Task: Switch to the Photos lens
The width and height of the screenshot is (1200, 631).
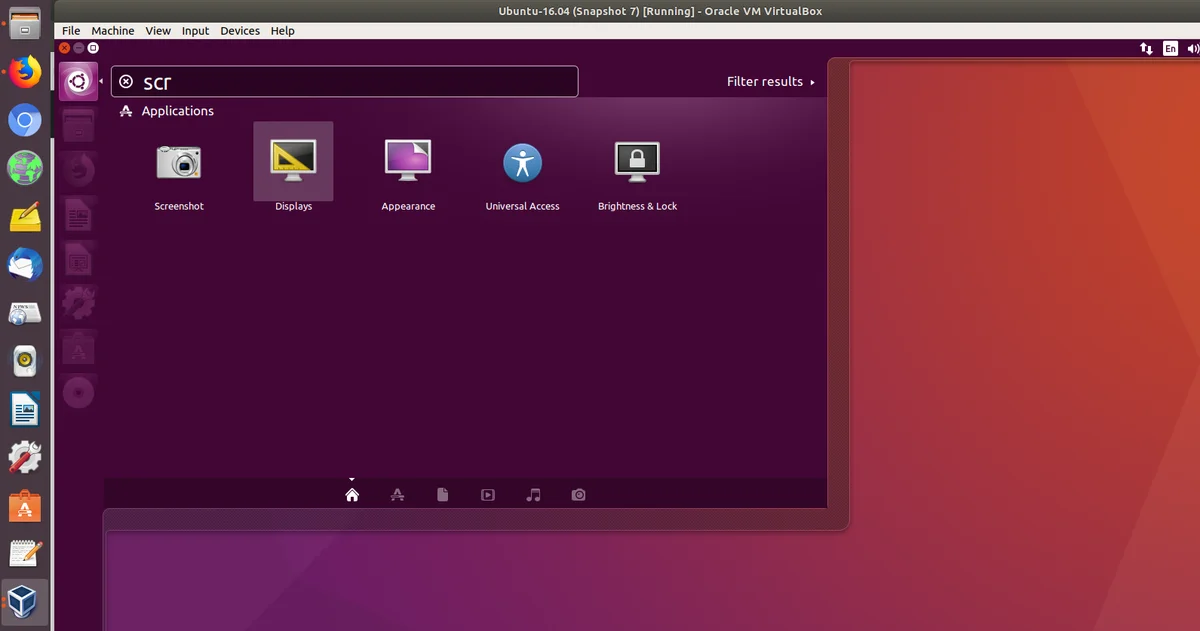Action: (x=578, y=494)
